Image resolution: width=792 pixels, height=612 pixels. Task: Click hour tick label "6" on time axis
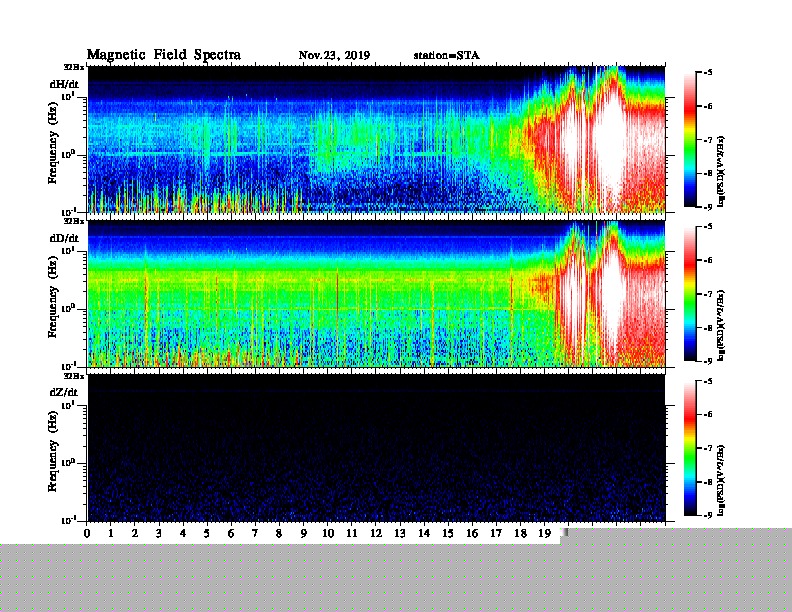coord(231,533)
